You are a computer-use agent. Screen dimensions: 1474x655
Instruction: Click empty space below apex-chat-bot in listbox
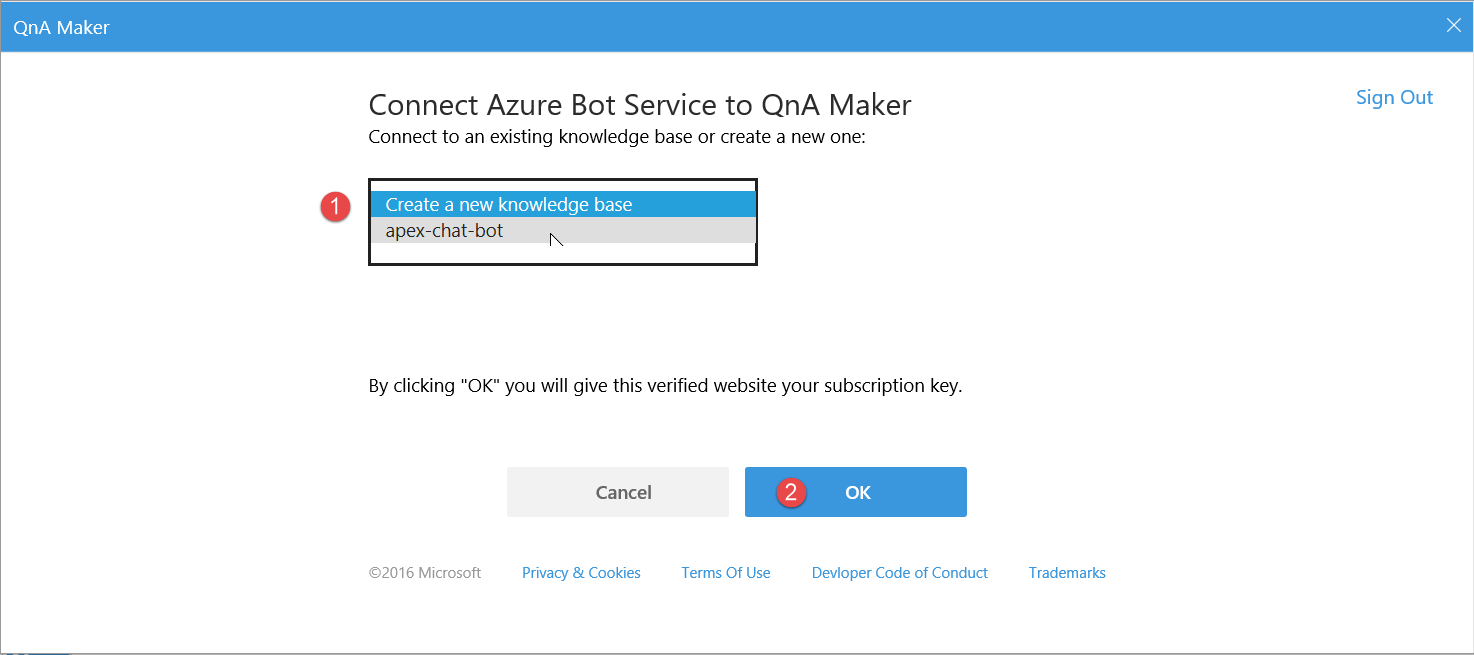(x=562, y=253)
